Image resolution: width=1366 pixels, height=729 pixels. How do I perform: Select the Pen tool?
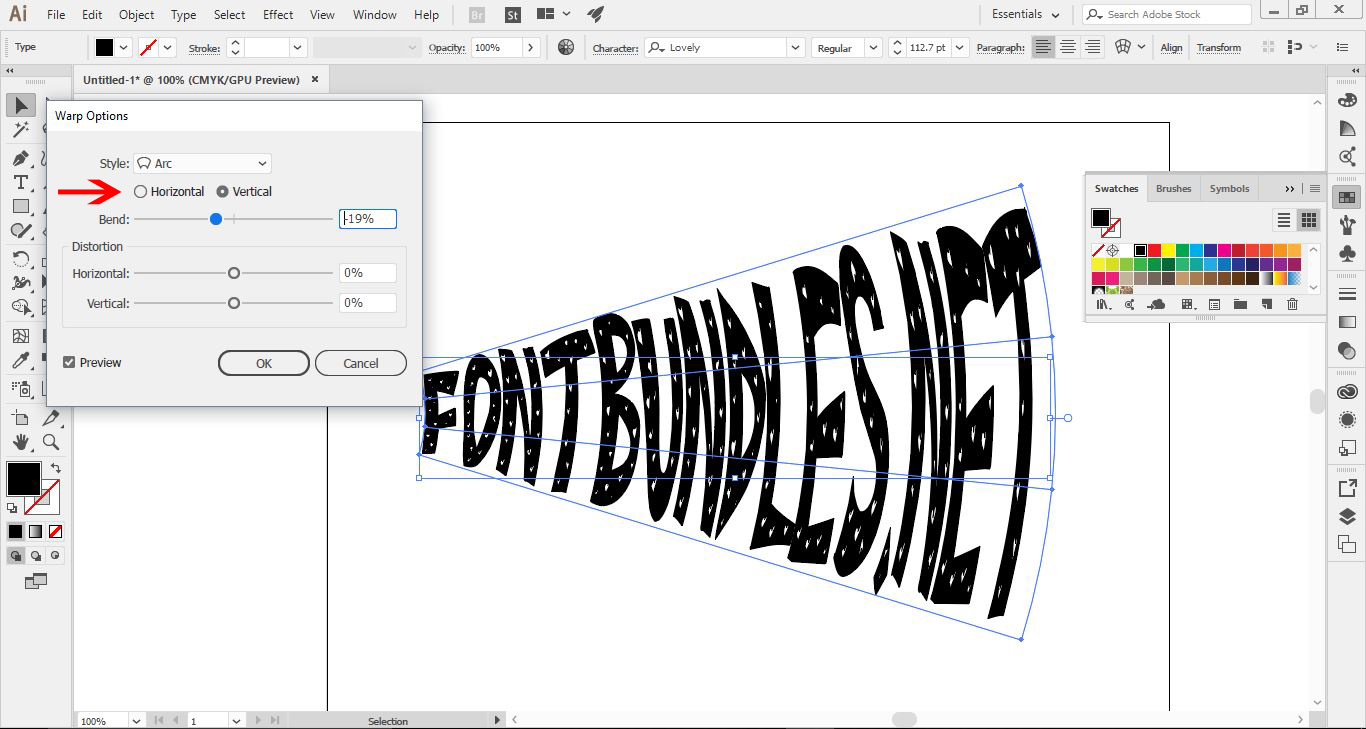[x=21, y=158]
